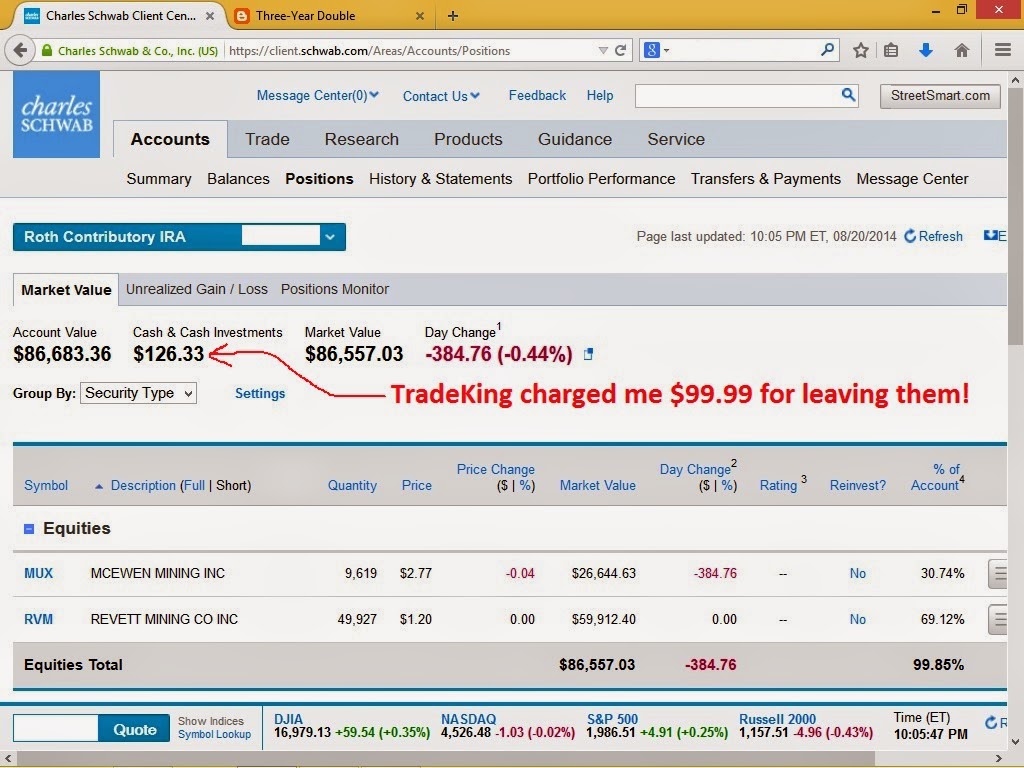Open the Research main tab
This screenshot has height=768, width=1024.
(361, 139)
